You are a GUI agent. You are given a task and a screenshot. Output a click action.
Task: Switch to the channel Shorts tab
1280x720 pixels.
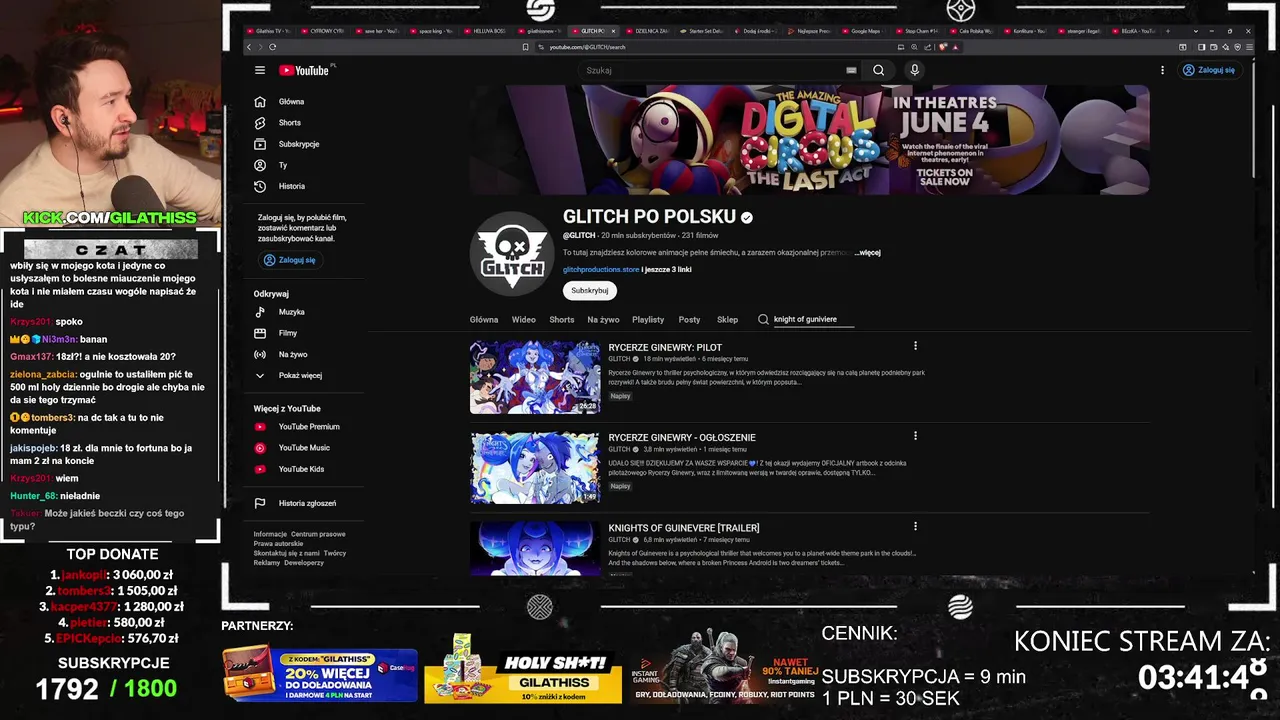tap(562, 319)
